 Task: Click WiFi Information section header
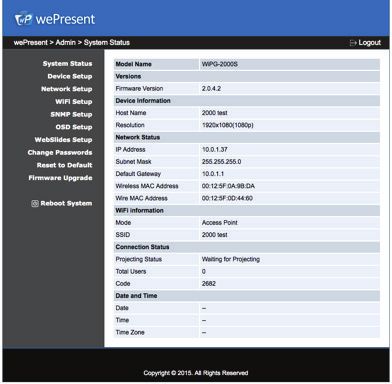pyautogui.click(x=139, y=211)
